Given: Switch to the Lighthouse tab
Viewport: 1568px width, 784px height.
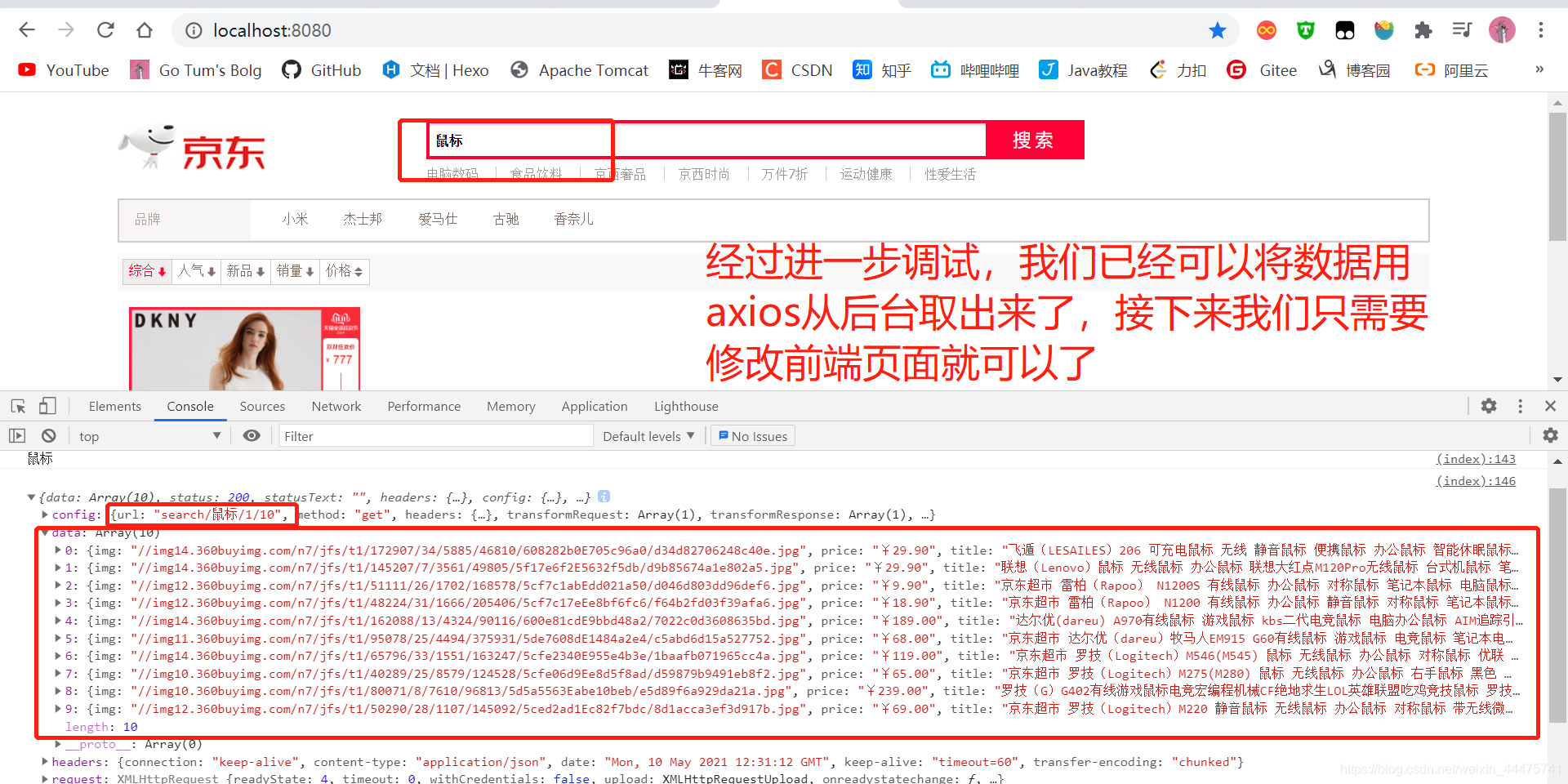Looking at the screenshot, I should point(686,406).
